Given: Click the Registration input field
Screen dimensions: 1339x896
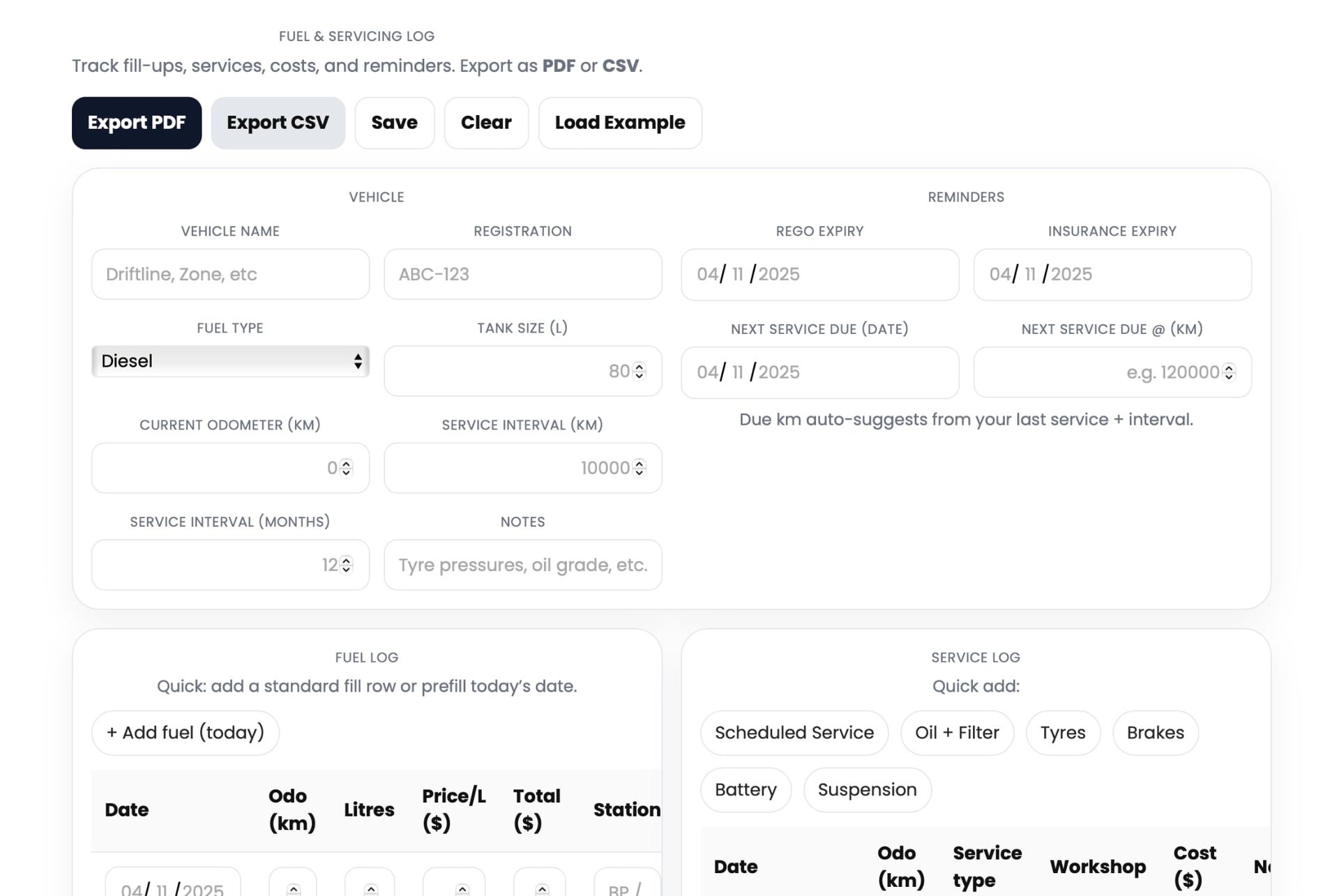Looking at the screenshot, I should pyautogui.click(x=522, y=274).
